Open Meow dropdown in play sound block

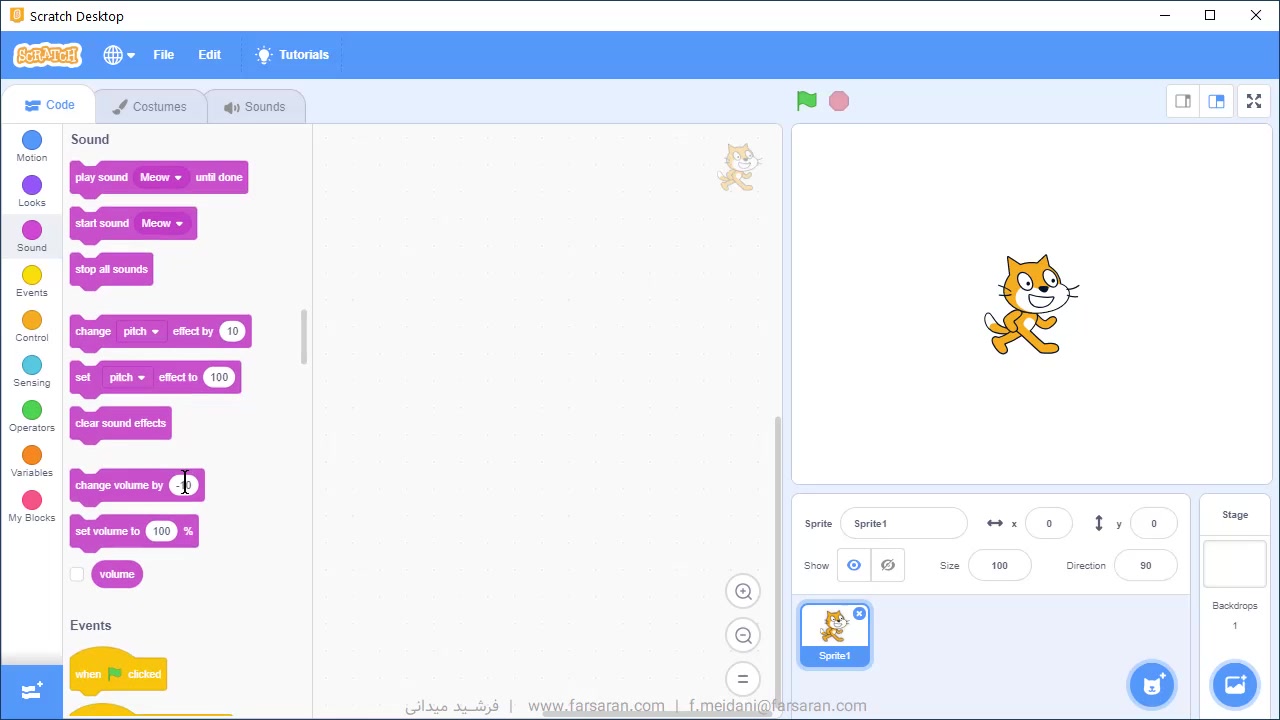161,177
